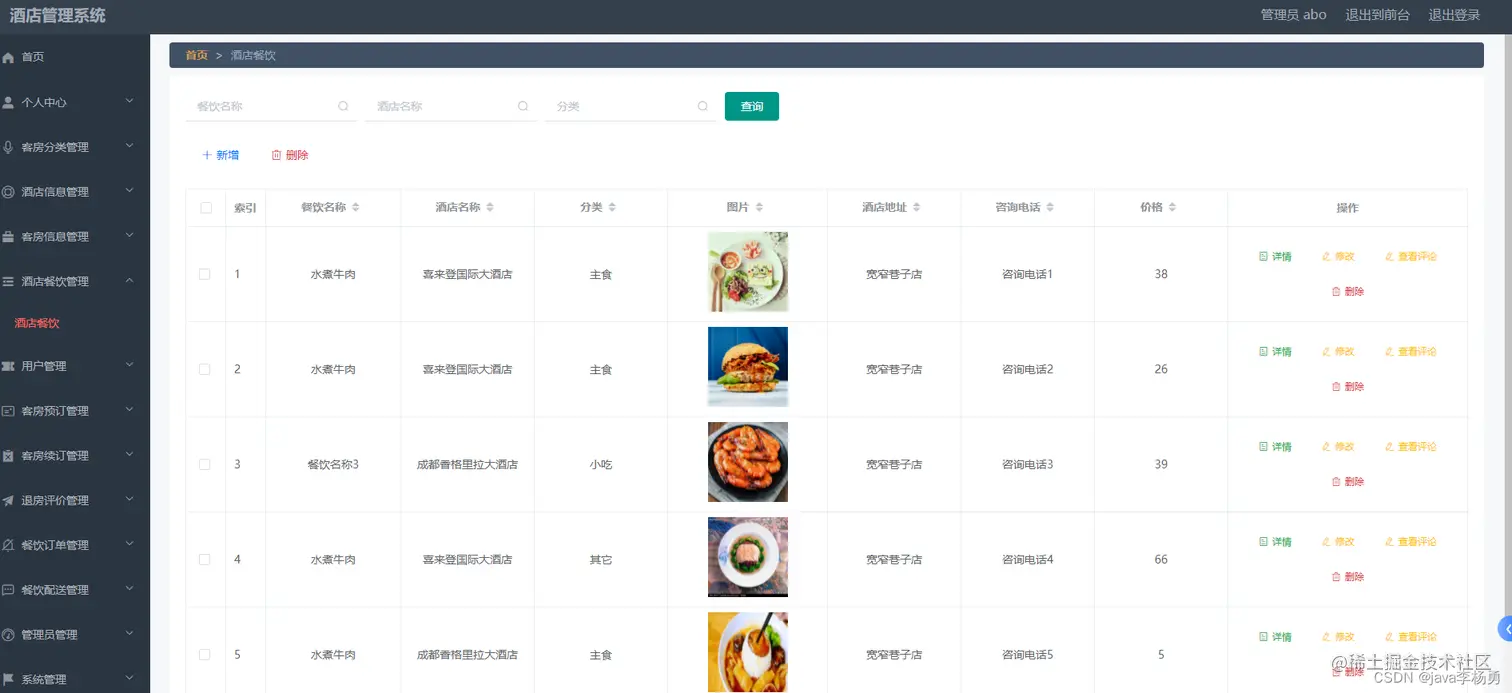Click the green 查询 button

[752, 106]
